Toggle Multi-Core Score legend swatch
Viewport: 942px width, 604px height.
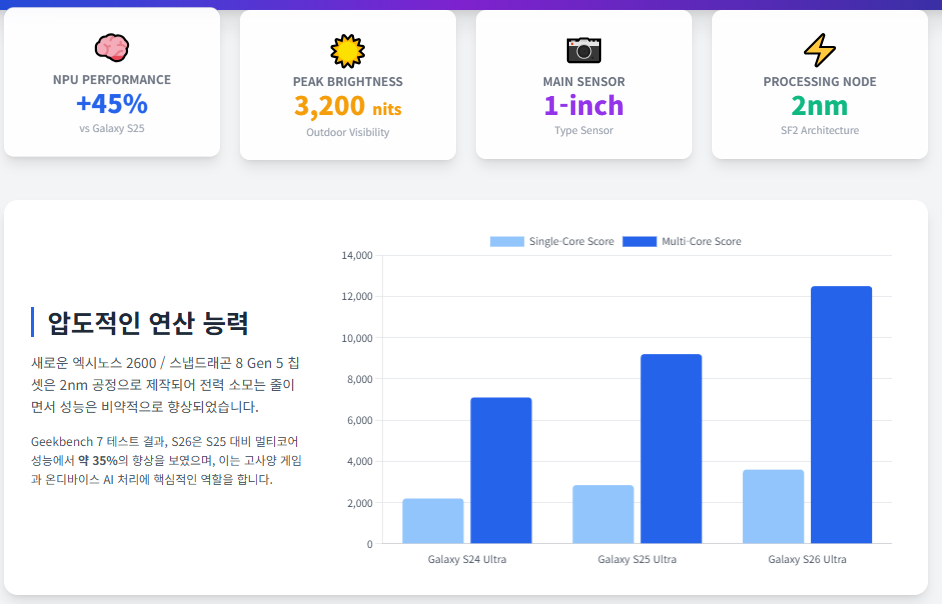tap(640, 242)
